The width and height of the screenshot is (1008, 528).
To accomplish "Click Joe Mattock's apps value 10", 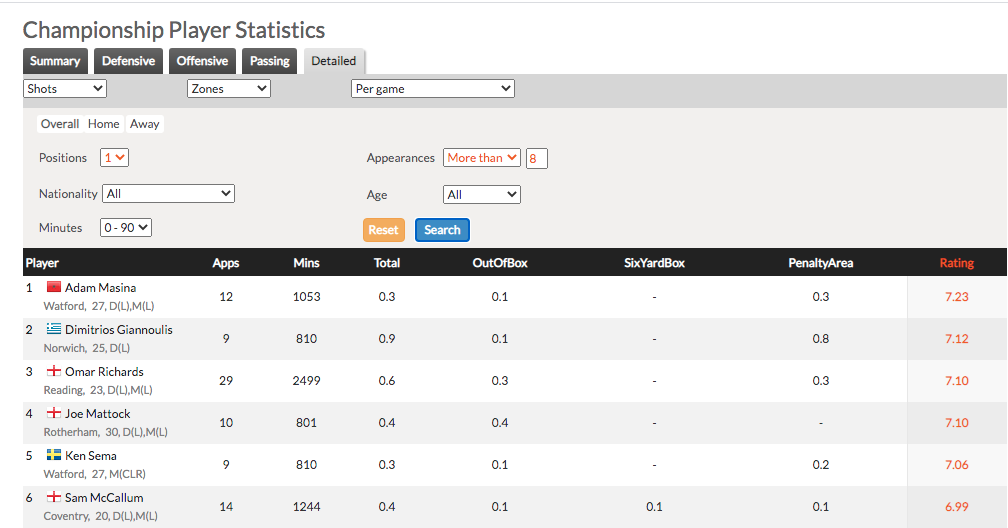I will coord(226,423).
